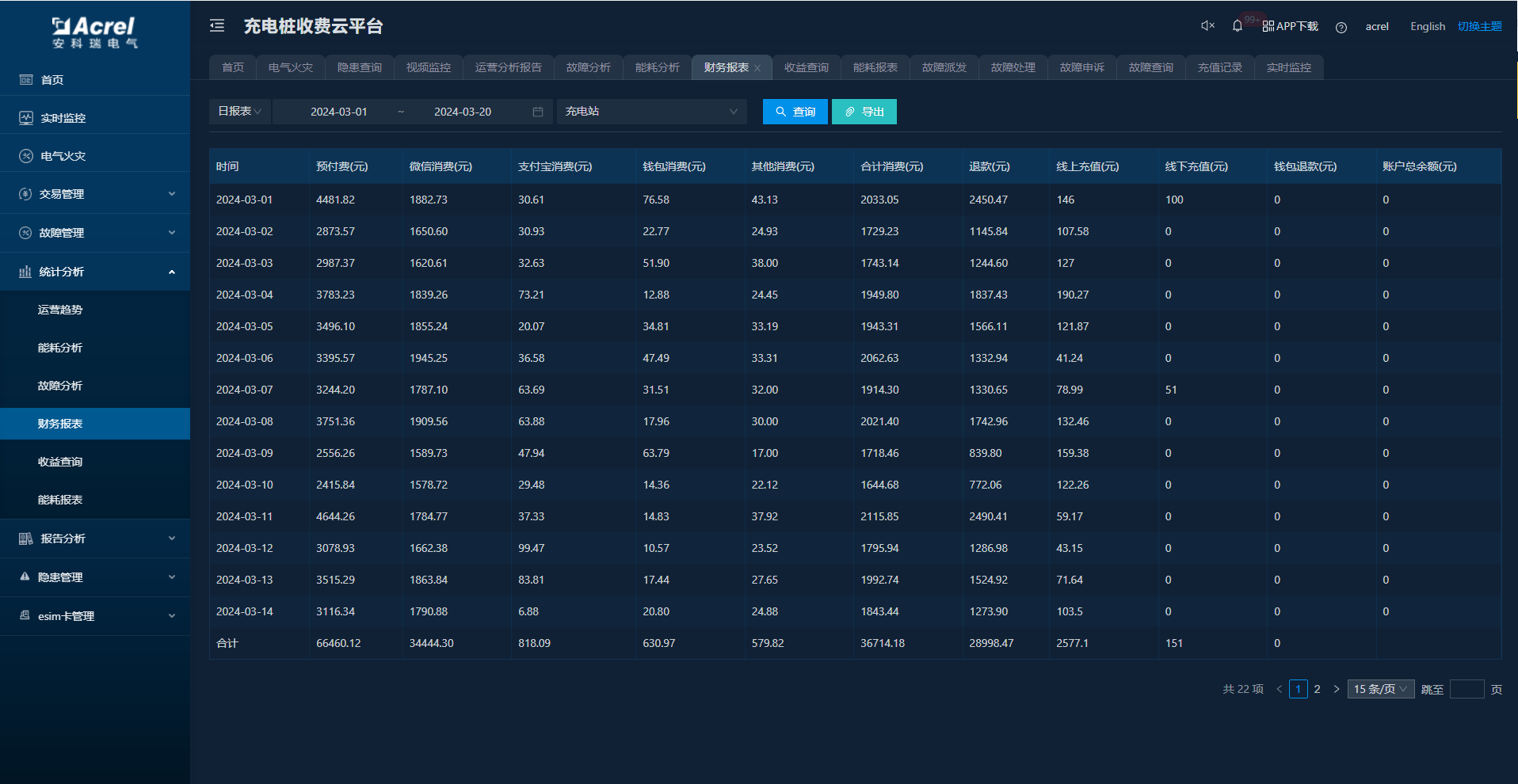Open help via the question mark icon
The width and height of the screenshot is (1518, 784).
coord(1341,27)
